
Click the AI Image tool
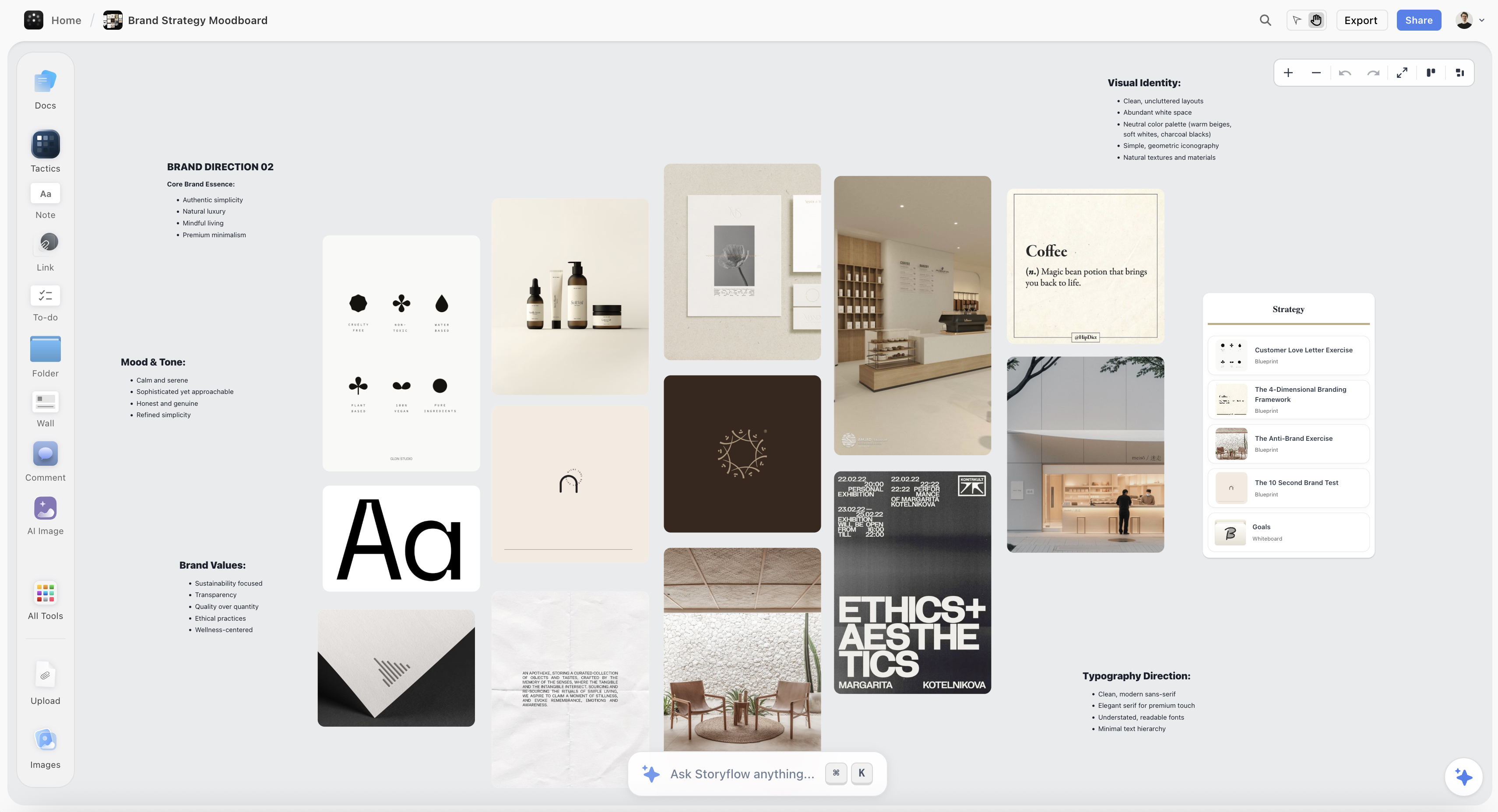point(46,508)
